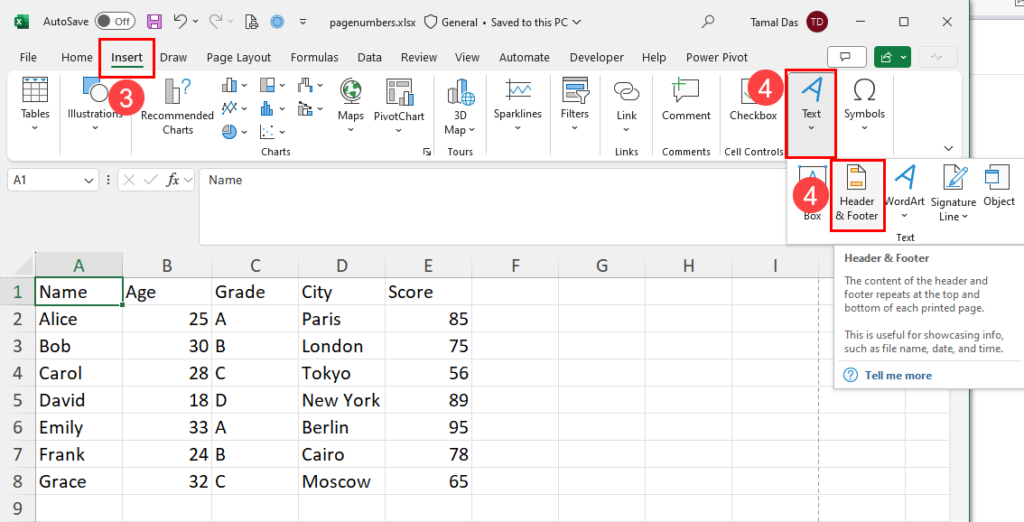Switch to the Page Layout tab
The height and width of the screenshot is (522, 1024).
pyautogui.click(x=238, y=57)
